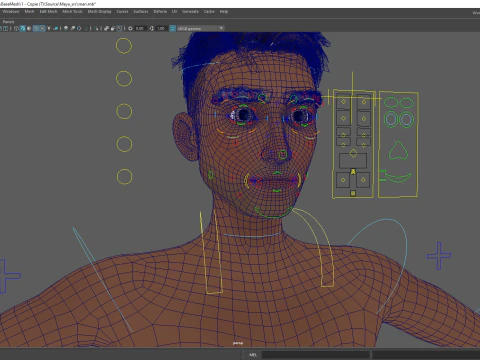Toggle Wireframe on Shaded icon
Viewport: 480px width, 360px height.
(x=36, y=29)
